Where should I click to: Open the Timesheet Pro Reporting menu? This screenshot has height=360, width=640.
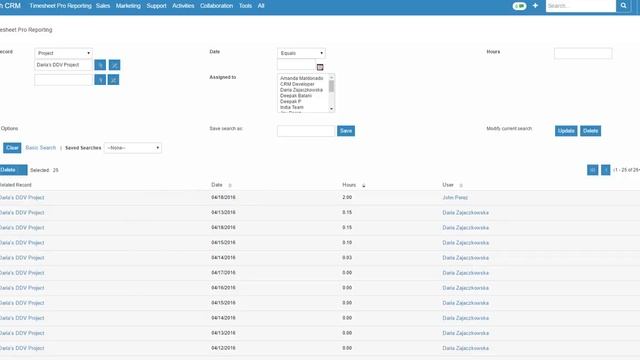point(60,6)
